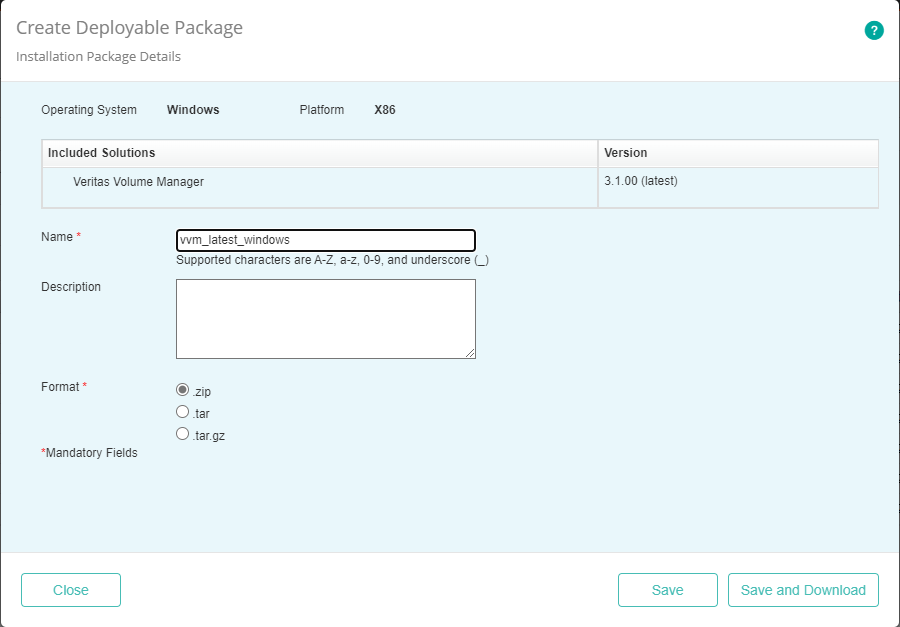Click the Description text area
Image resolution: width=900 pixels, height=627 pixels.
point(325,315)
